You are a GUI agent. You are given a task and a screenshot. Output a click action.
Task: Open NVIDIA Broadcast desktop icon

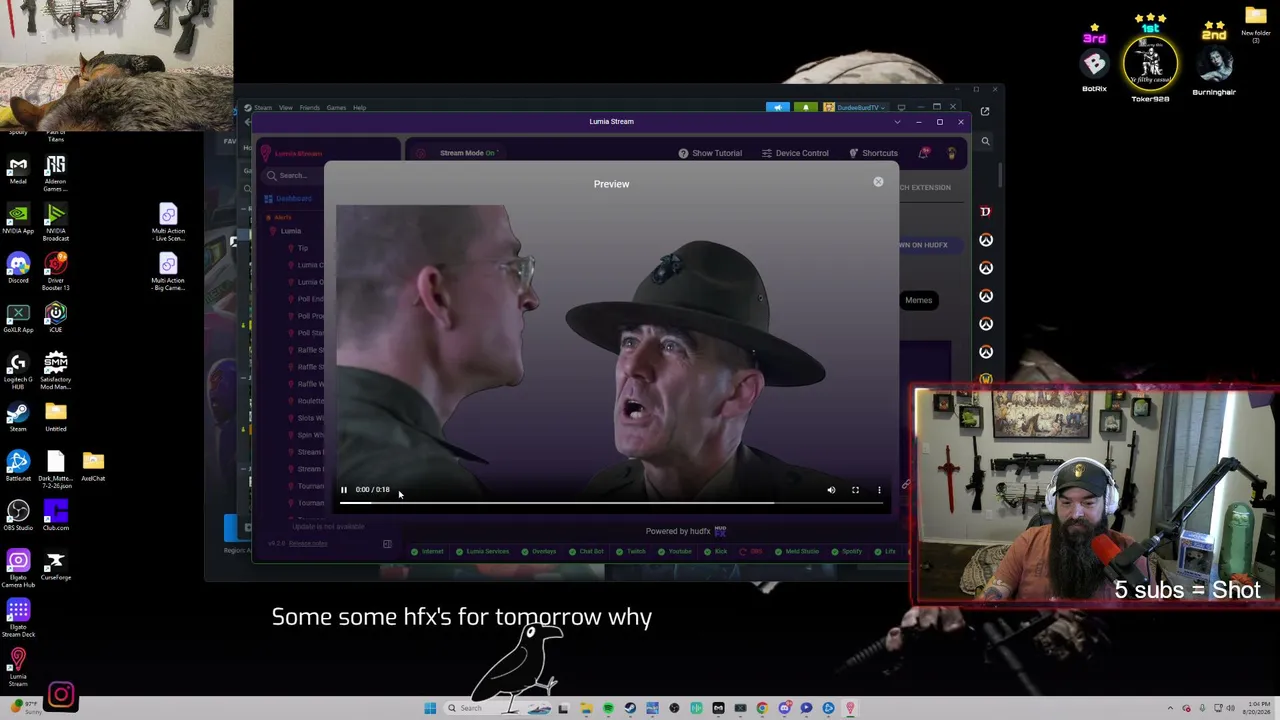(56, 221)
